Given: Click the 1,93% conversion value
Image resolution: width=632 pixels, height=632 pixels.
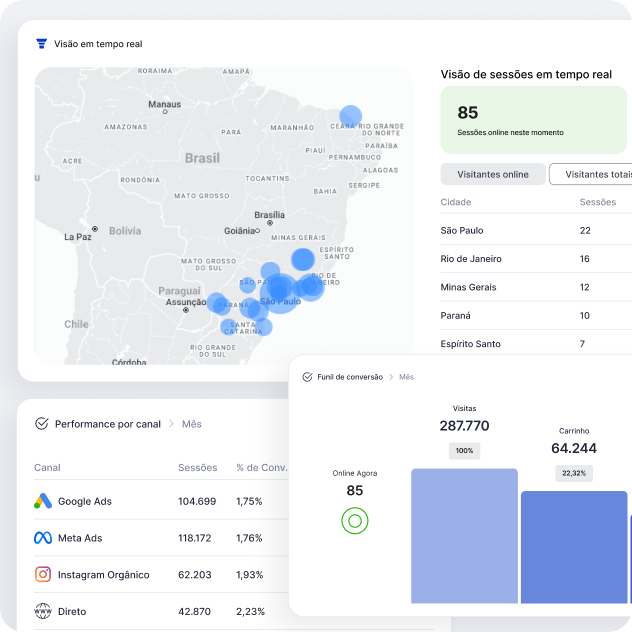Looking at the screenshot, I should [249, 575].
